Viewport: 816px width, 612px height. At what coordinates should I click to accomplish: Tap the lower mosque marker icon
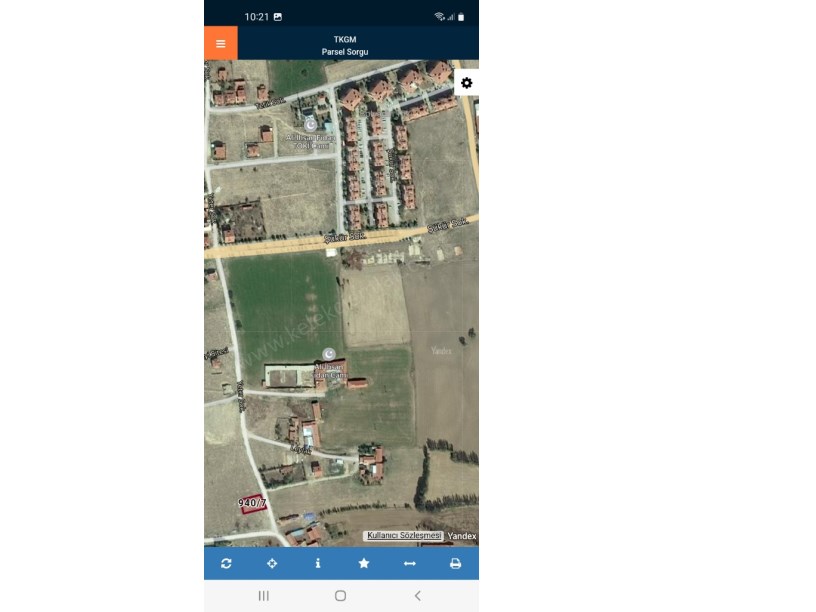[329, 354]
